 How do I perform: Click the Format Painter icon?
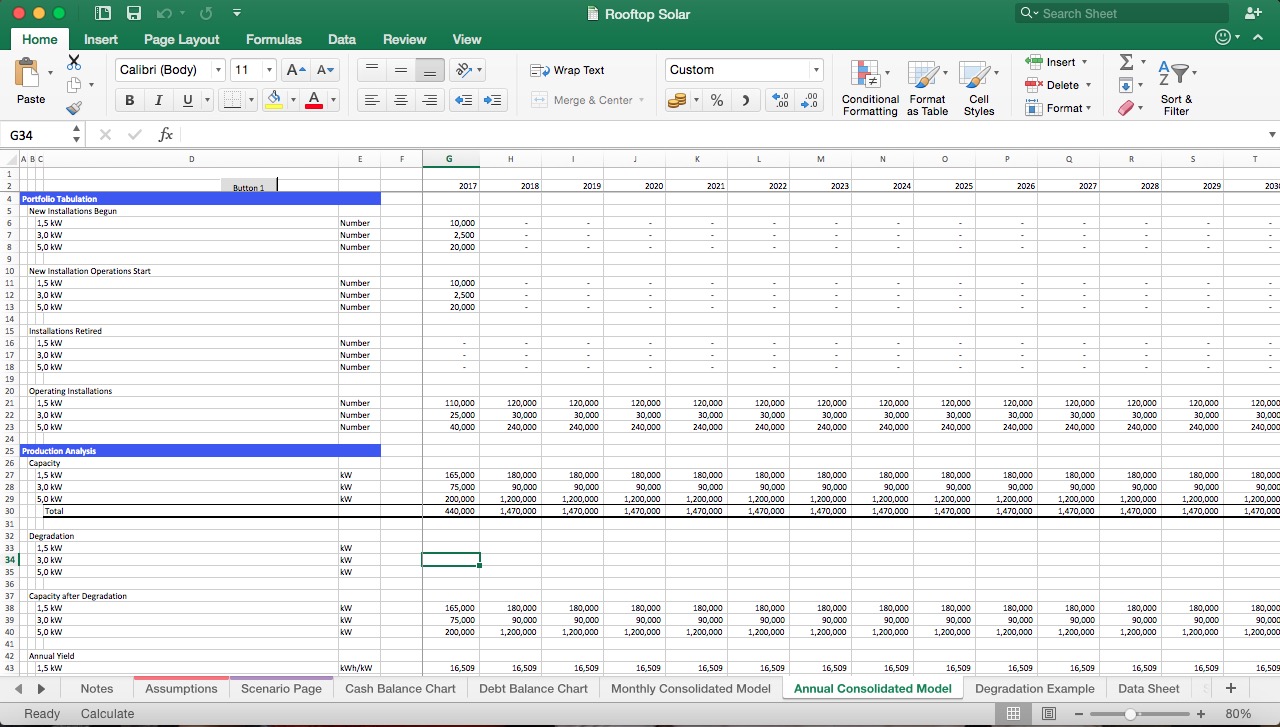pyautogui.click(x=75, y=107)
